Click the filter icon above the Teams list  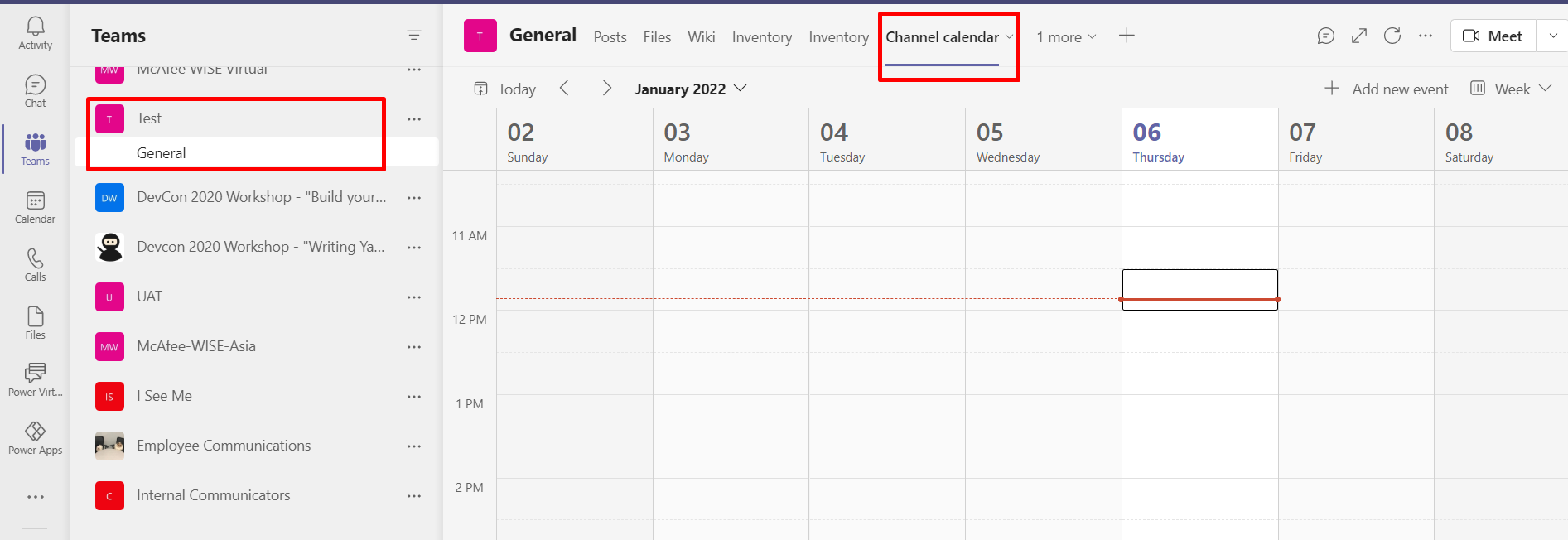pos(413,35)
